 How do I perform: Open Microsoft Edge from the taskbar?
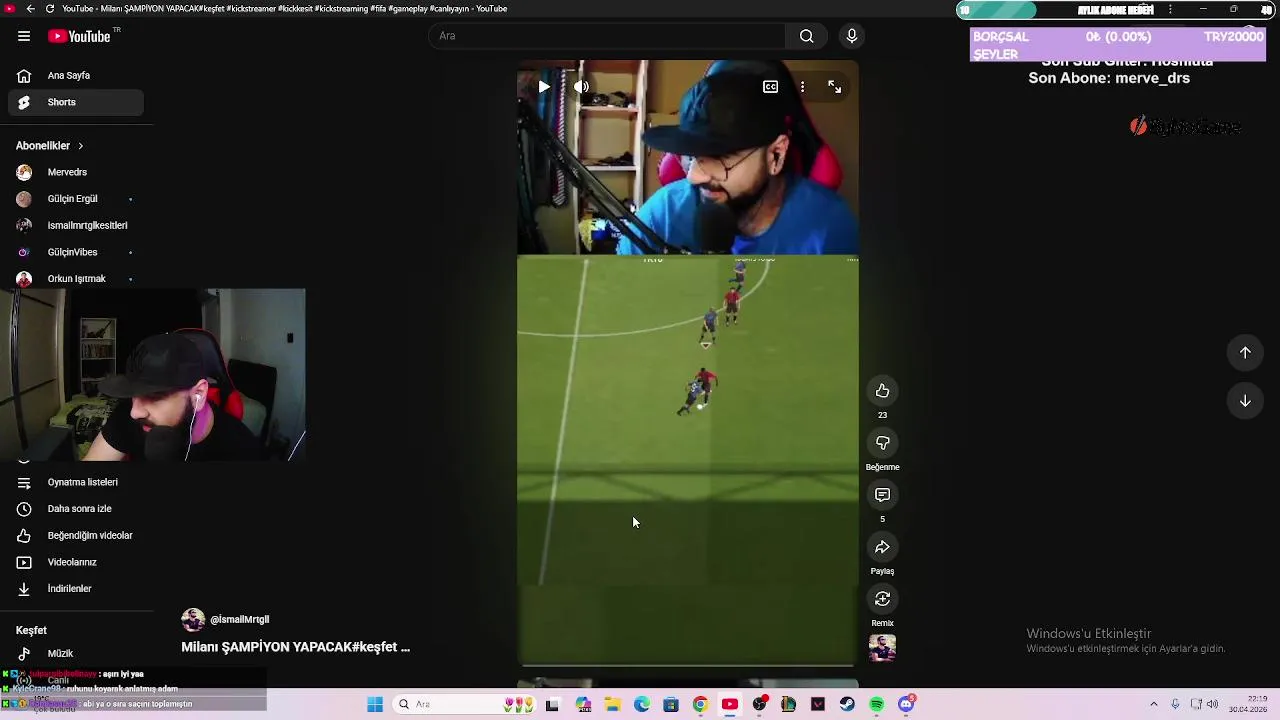point(641,704)
